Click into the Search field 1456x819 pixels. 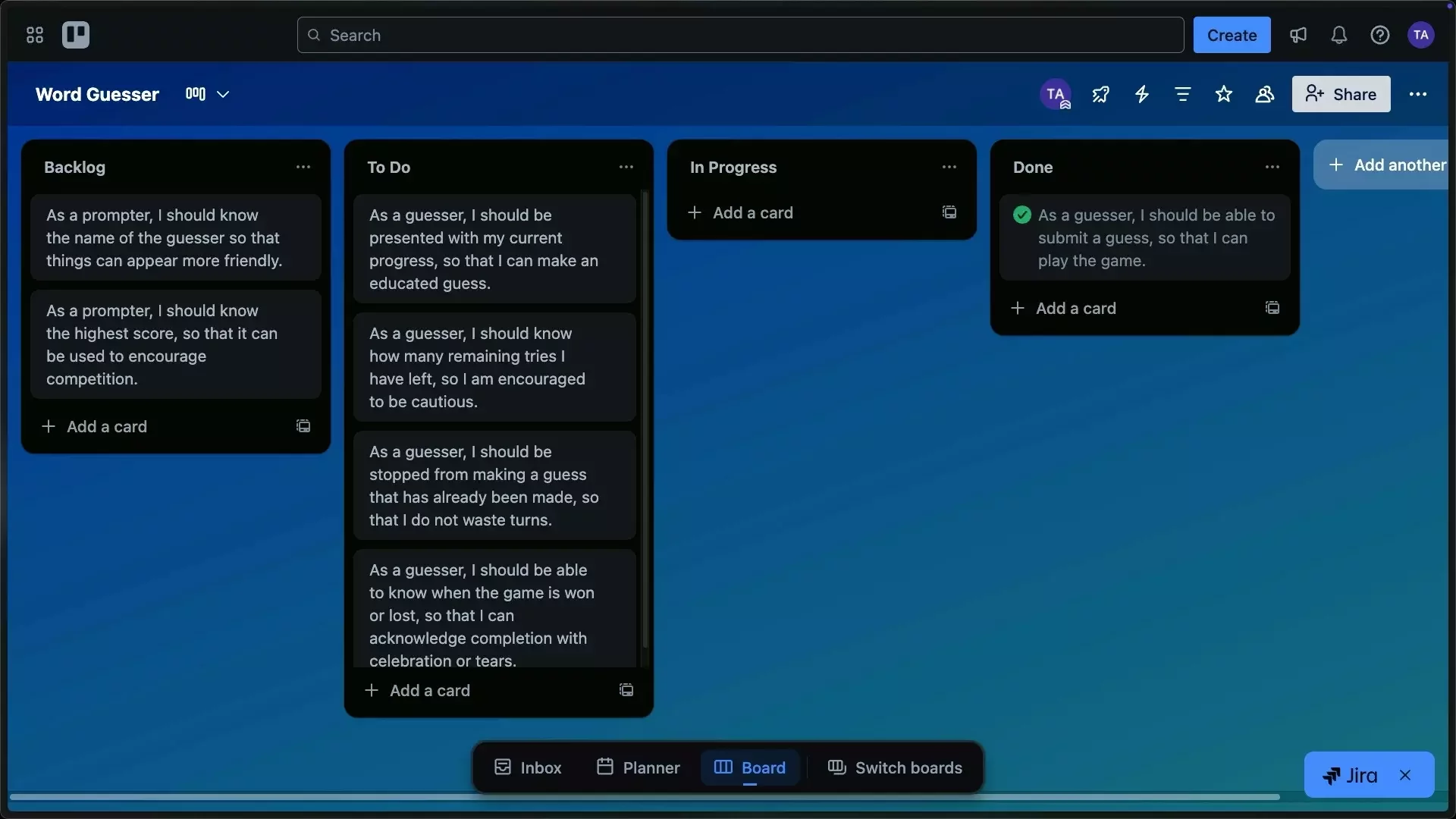click(x=739, y=35)
